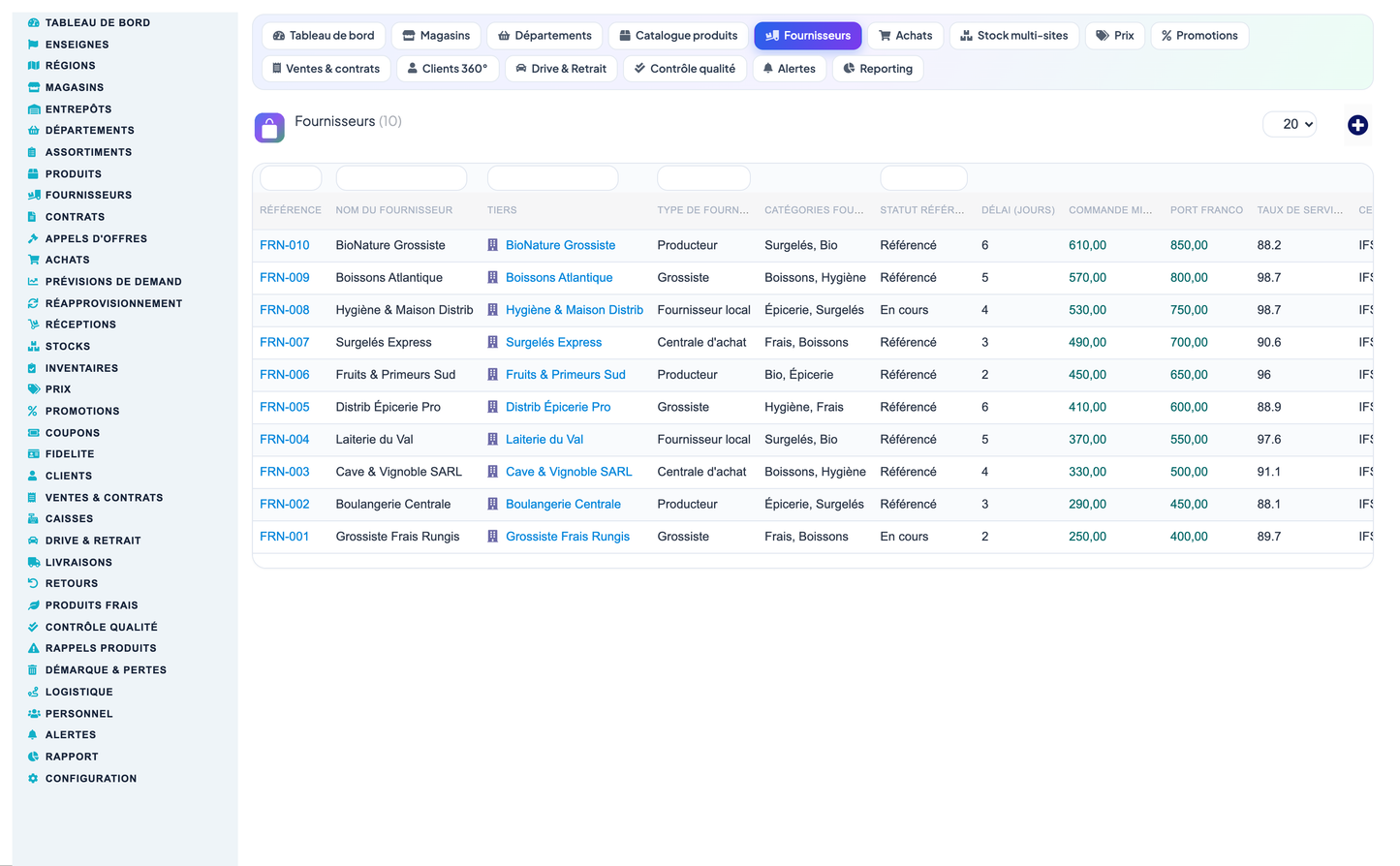Focus the Statut référencement filter field
Image resolution: width=1400 pixels, height=866 pixels.
[x=923, y=178]
